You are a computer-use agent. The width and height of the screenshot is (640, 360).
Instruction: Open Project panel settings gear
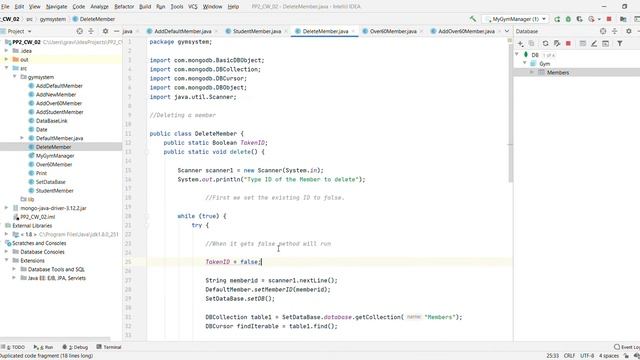coord(105,31)
